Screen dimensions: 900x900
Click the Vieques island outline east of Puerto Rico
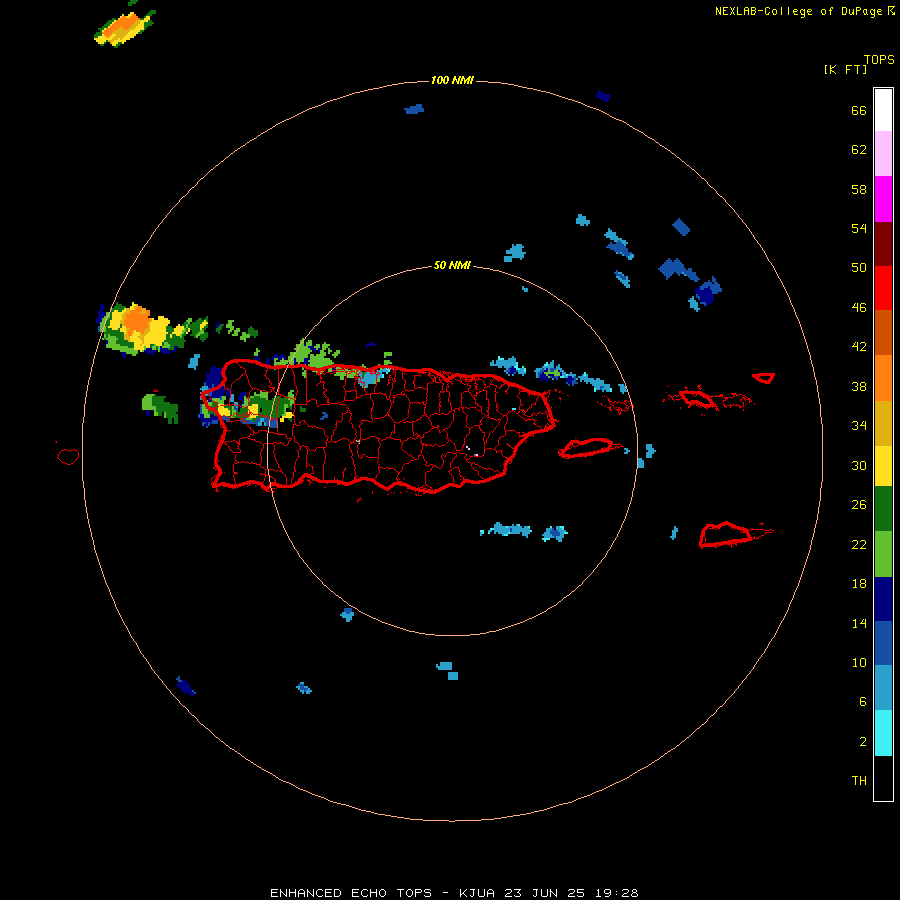click(586, 448)
